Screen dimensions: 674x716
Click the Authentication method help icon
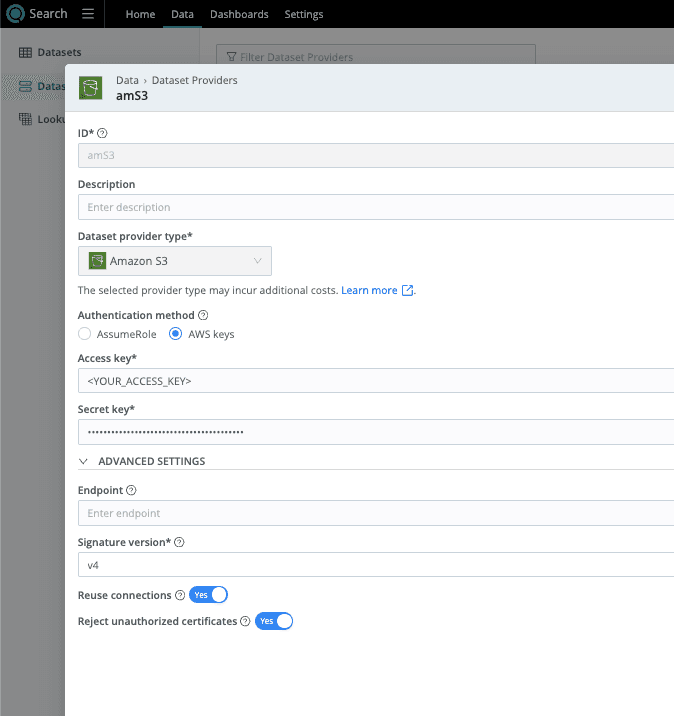point(203,315)
